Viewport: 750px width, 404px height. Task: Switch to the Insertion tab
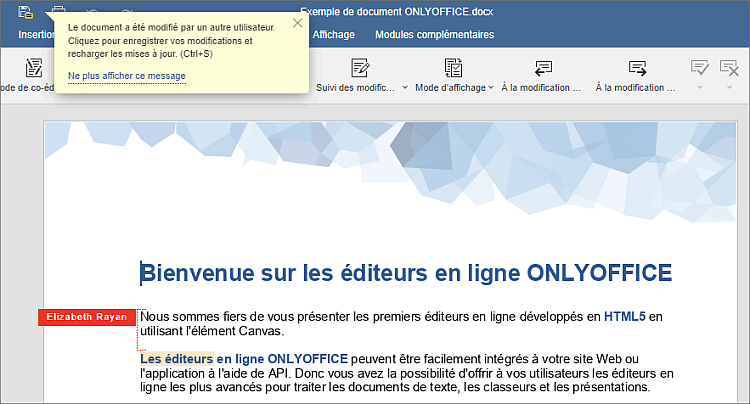click(35, 35)
